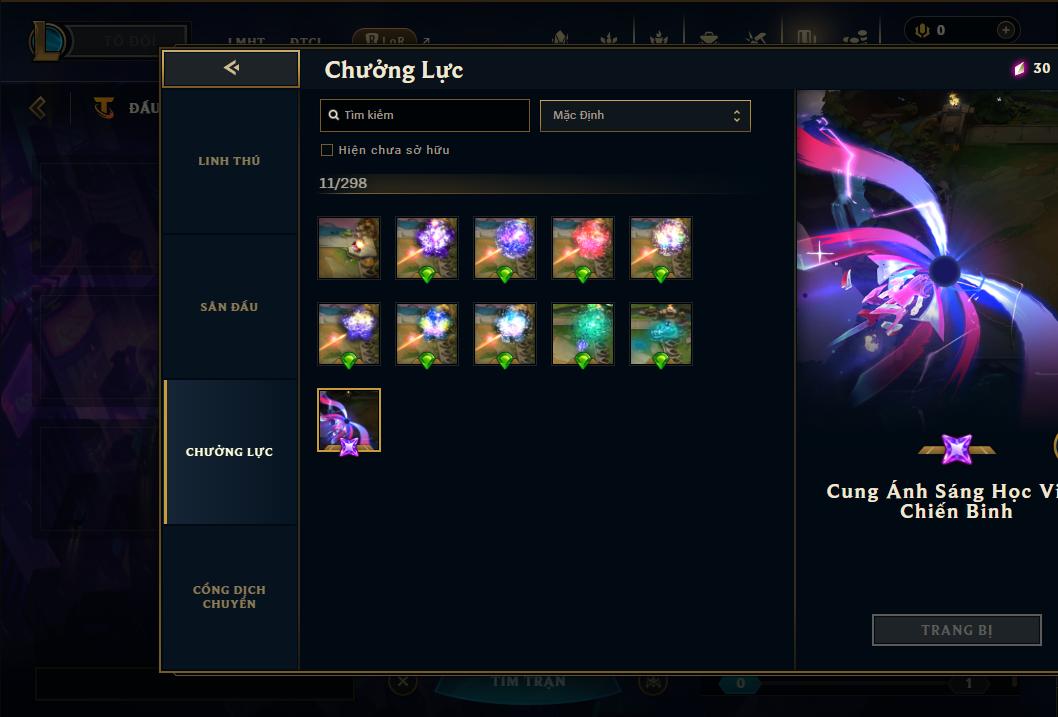Click the purple currency icon near 30

coord(1019,68)
